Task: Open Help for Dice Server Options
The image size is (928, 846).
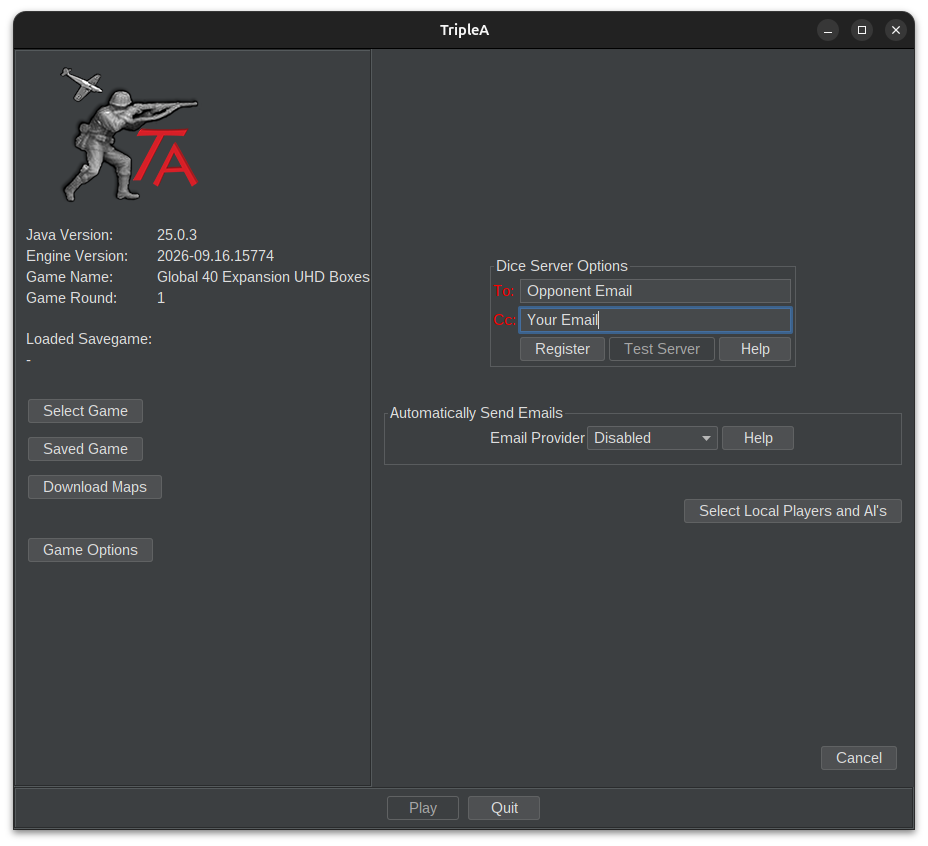Action: (x=755, y=349)
